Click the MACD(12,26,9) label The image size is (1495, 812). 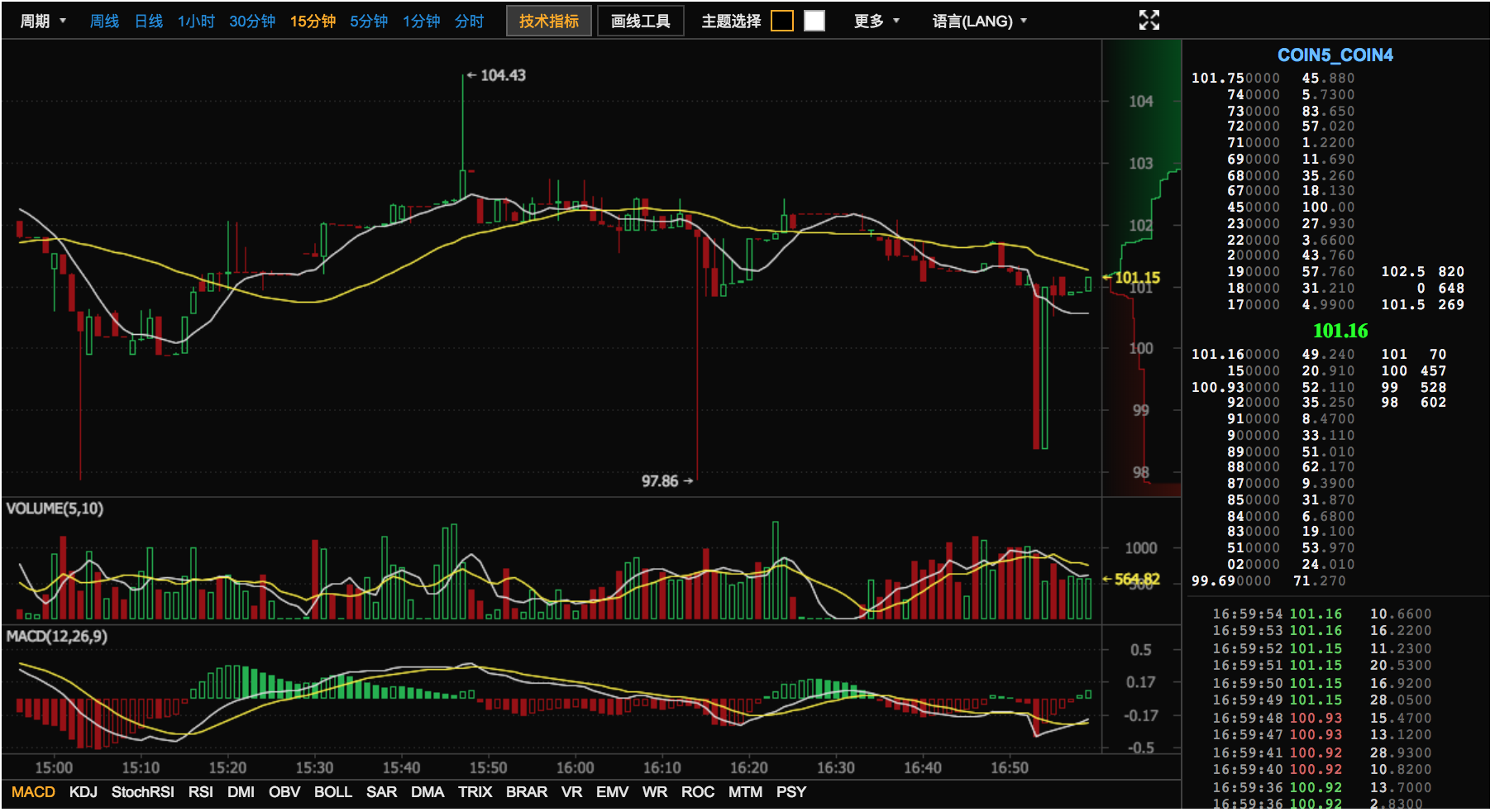click(x=57, y=637)
